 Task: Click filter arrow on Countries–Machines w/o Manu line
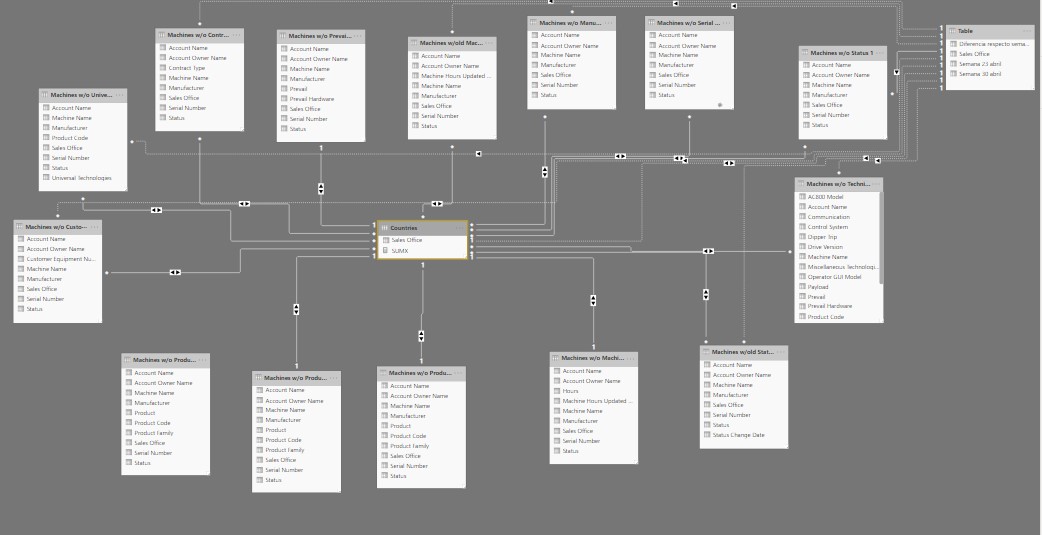pos(545,172)
